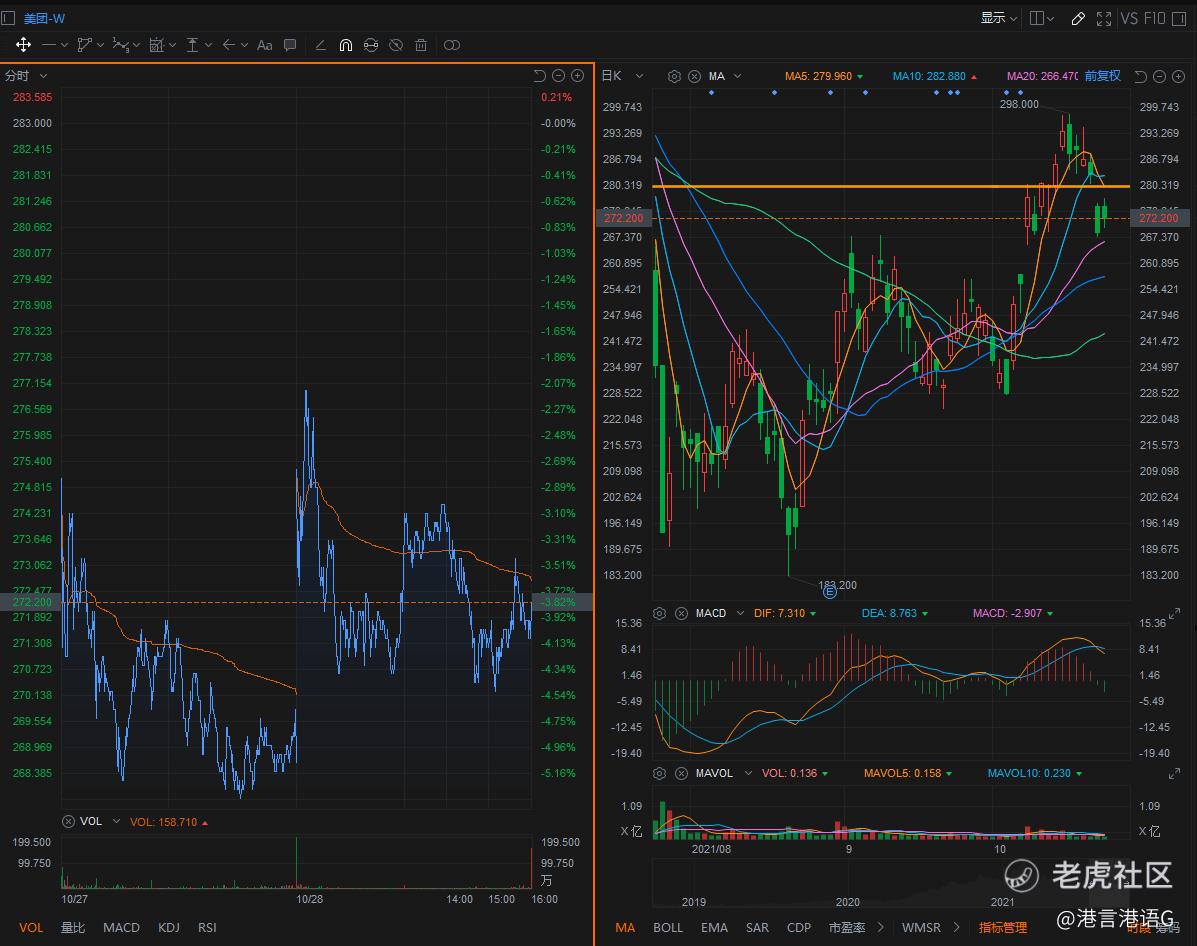This screenshot has height=946, width=1197.
Task: Click the historical range navigator strip
Action: pos(890,883)
